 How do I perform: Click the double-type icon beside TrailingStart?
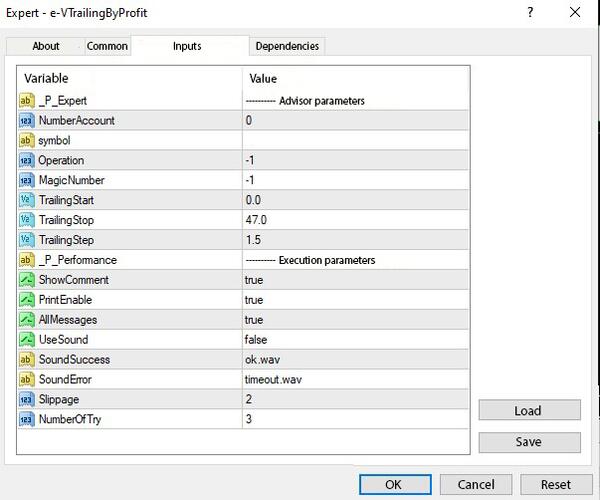[26, 200]
